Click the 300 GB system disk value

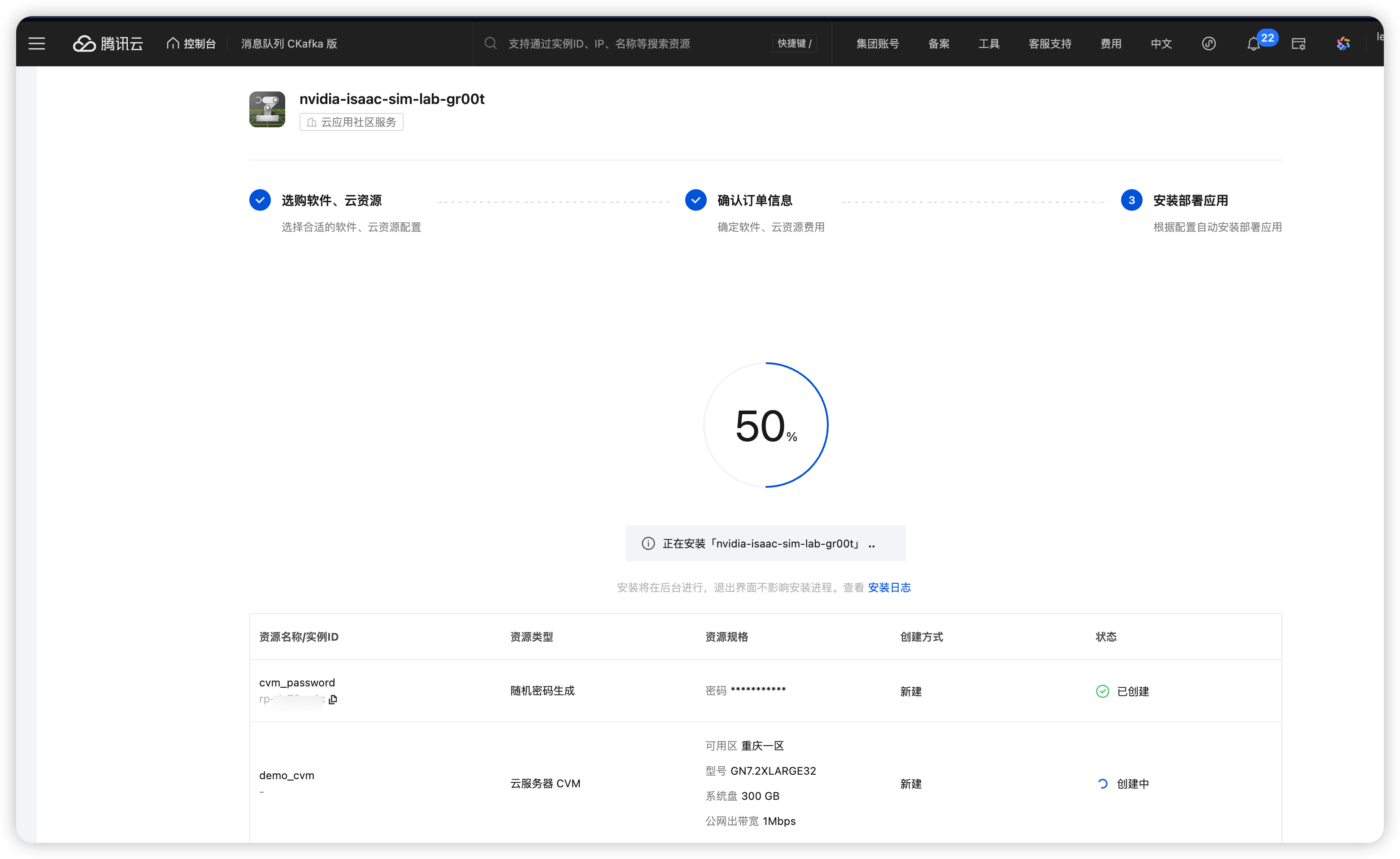760,796
